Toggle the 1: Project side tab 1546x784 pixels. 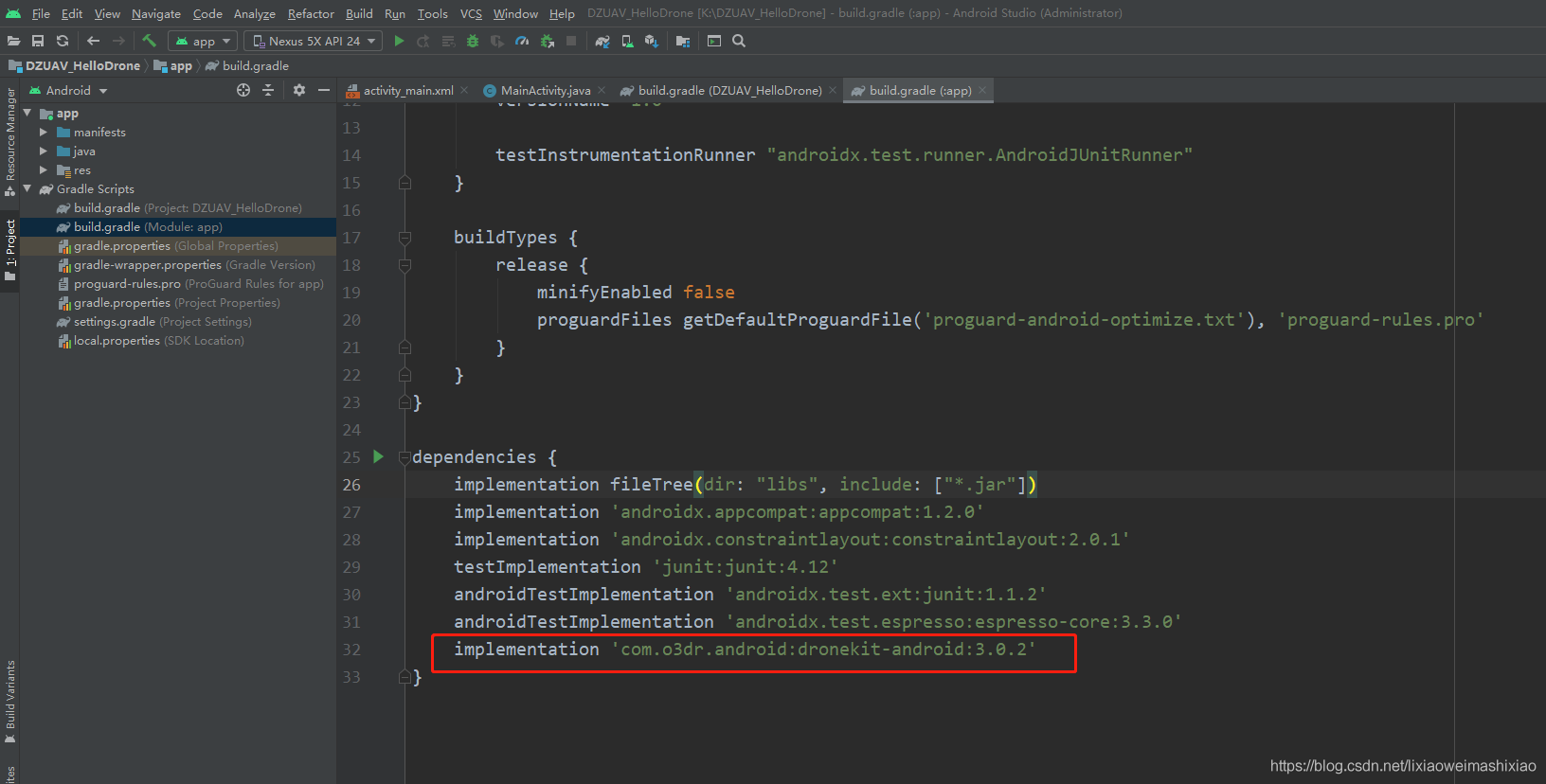click(10, 250)
